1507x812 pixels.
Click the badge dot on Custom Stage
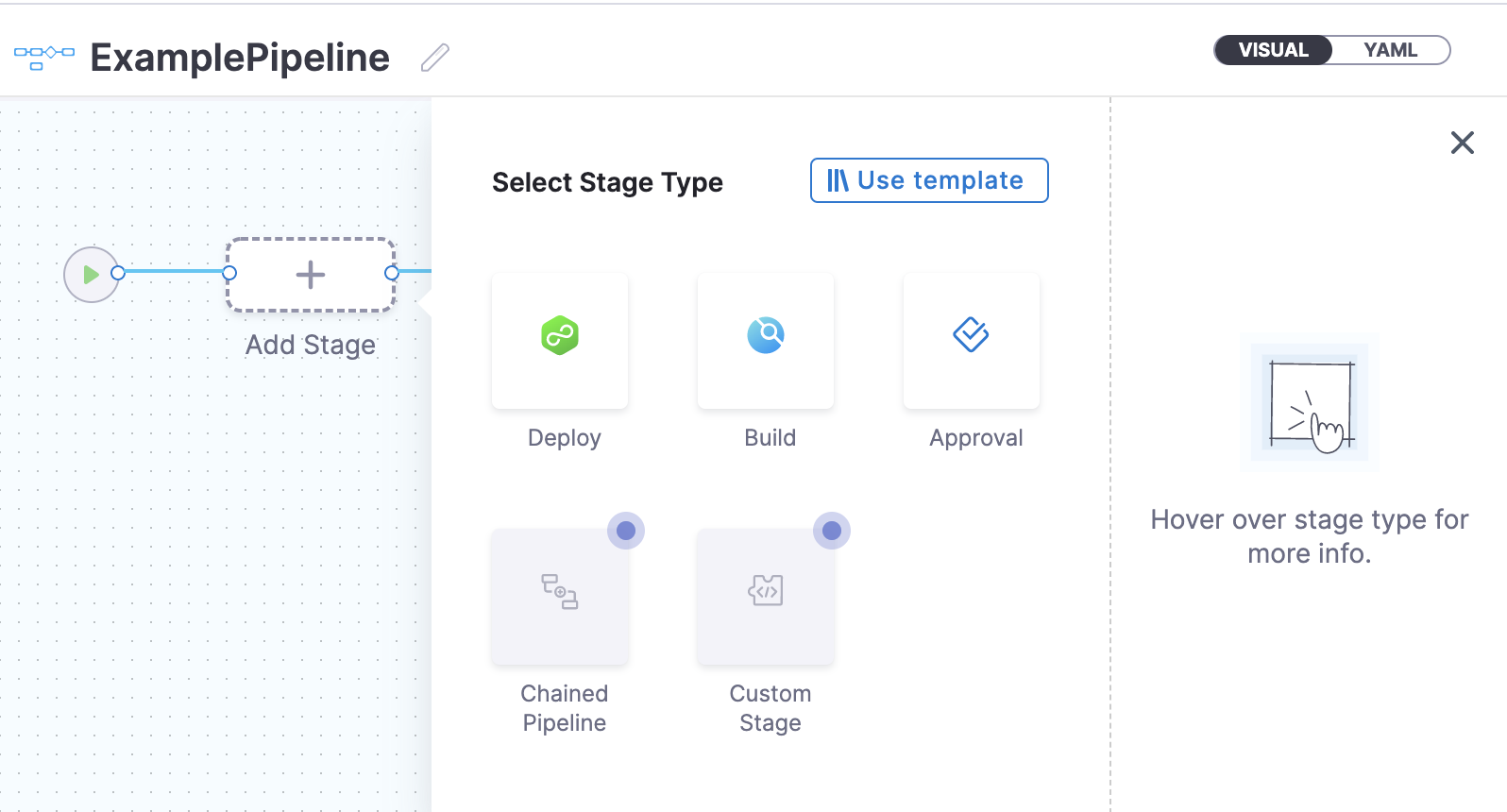(832, 531)
